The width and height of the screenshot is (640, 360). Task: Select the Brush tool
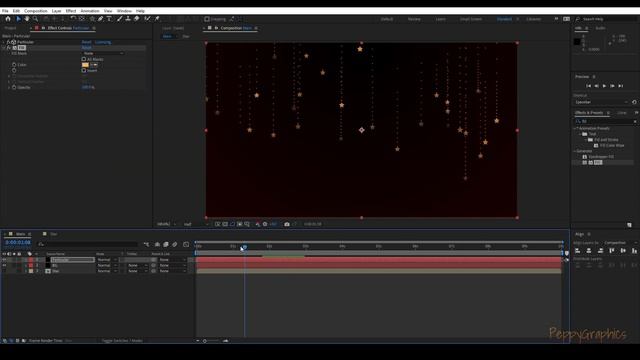click(x=120, y=19)
